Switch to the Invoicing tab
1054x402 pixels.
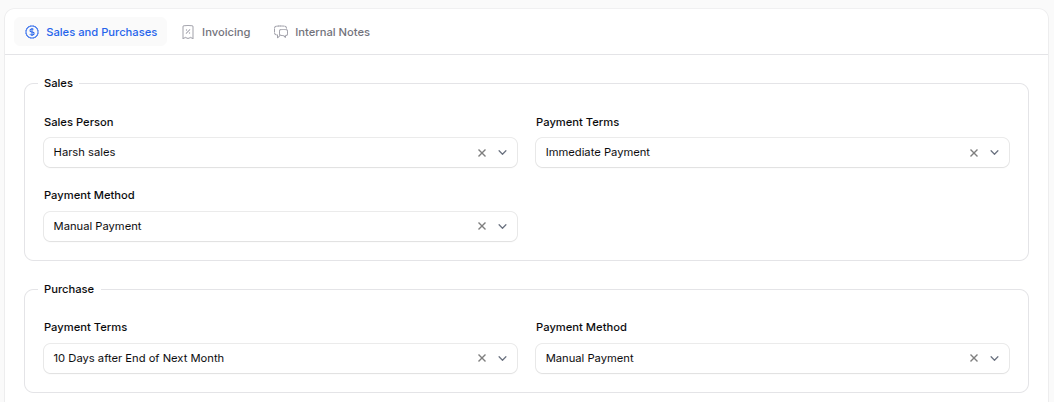point(225,32)
